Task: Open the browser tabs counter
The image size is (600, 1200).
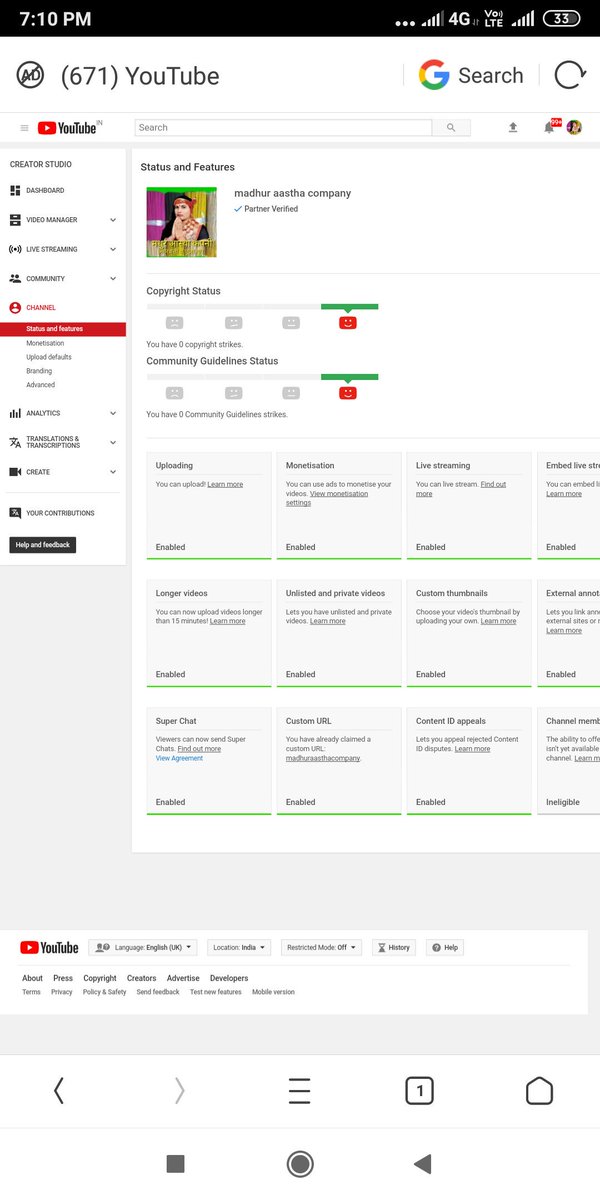Action: [419, 1090]
